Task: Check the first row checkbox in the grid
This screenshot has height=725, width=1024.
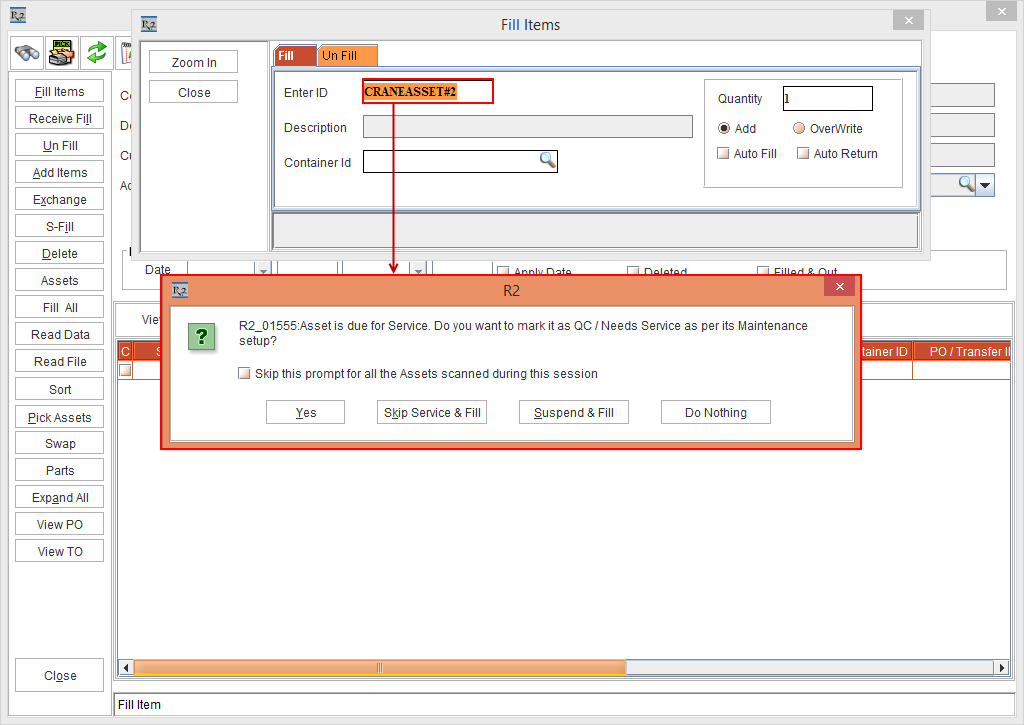Action: (125, 370)
